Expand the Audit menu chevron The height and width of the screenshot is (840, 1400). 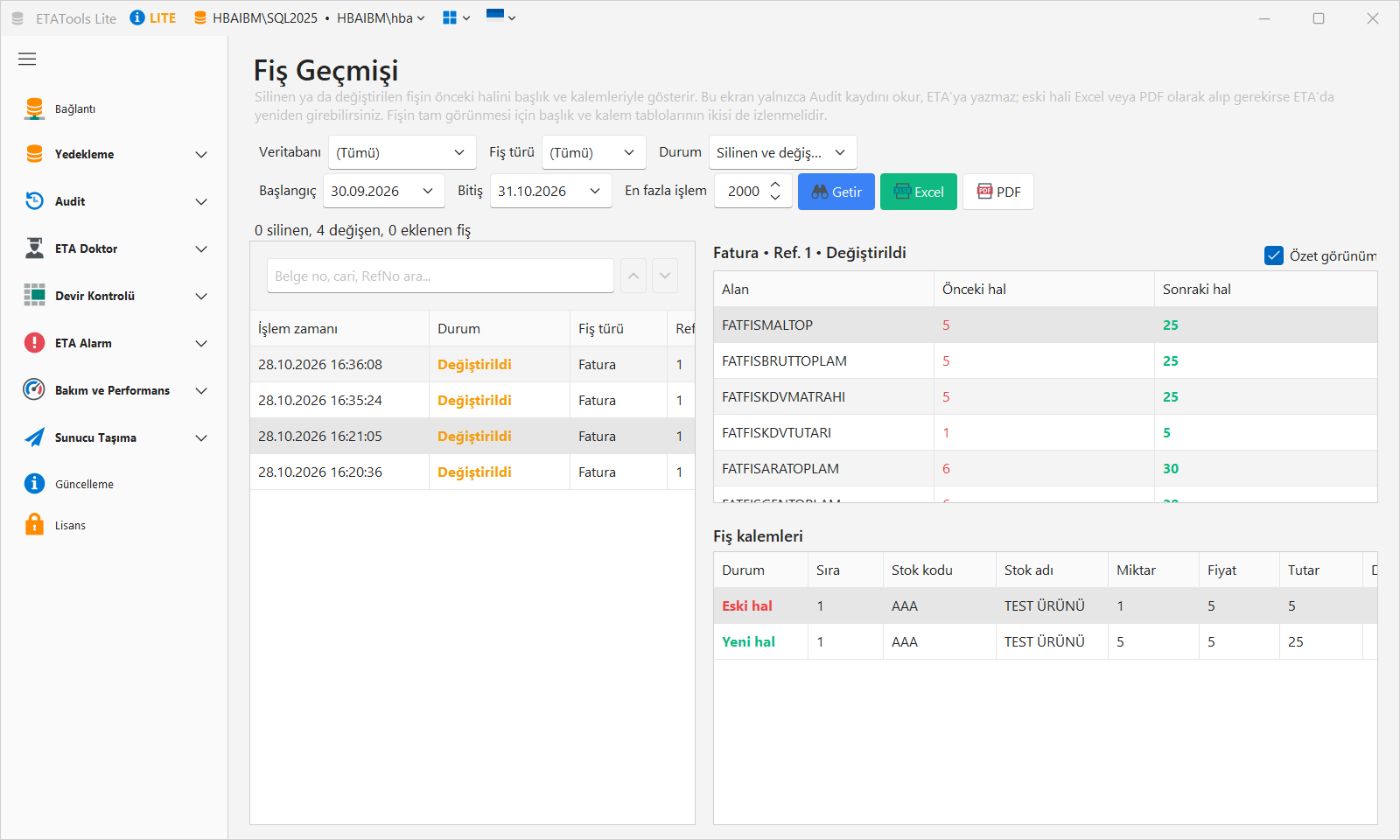[x=201, y=202]
